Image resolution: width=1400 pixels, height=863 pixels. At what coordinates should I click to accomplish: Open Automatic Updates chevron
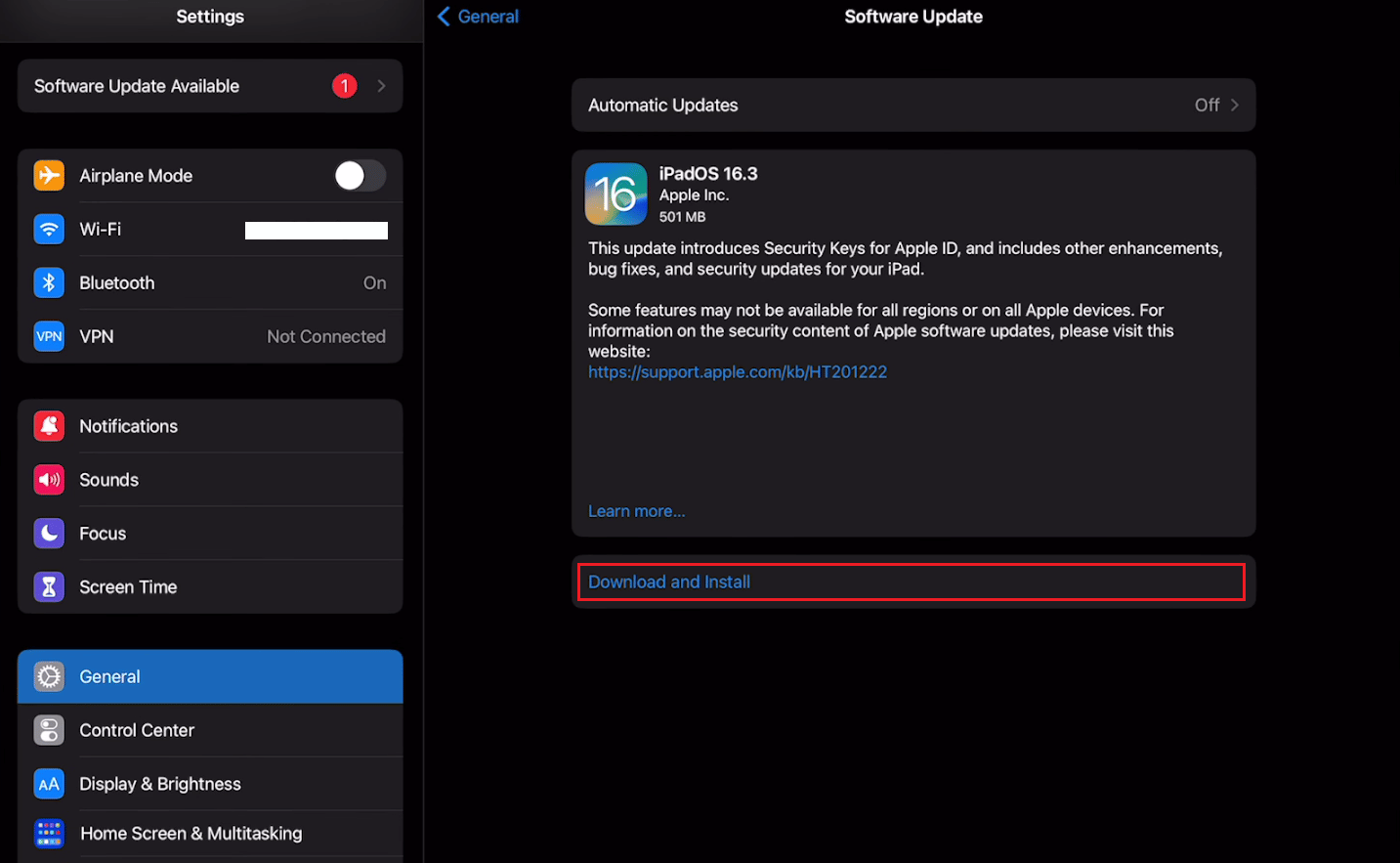click(x=1235, y=105)
